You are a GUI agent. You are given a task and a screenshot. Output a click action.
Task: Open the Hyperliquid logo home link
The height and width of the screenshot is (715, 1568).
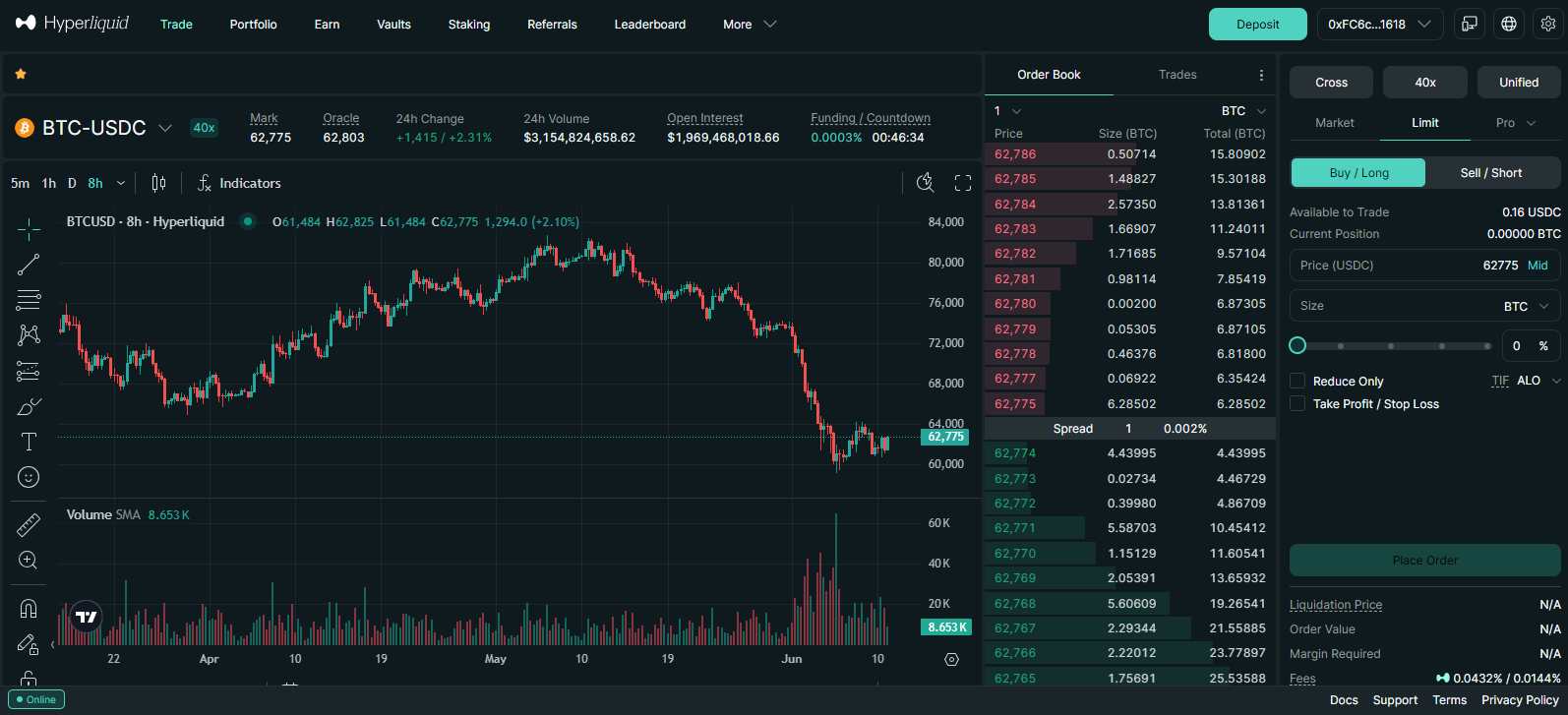point(72,24)
